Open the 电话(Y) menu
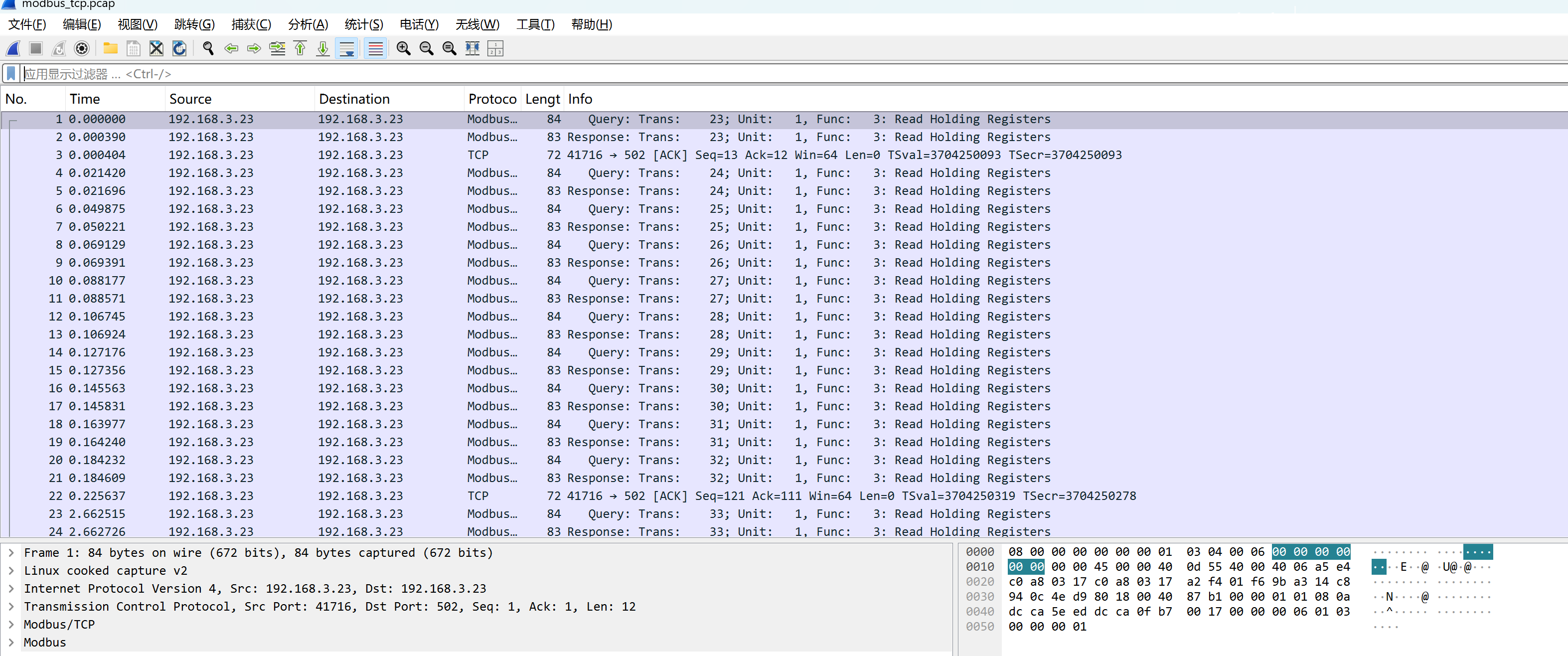 click(419, 24)
